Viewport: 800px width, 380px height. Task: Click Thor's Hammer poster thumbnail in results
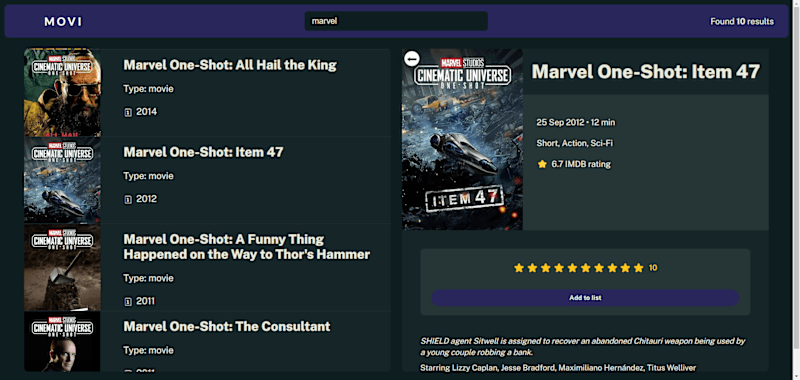(62, 268)
